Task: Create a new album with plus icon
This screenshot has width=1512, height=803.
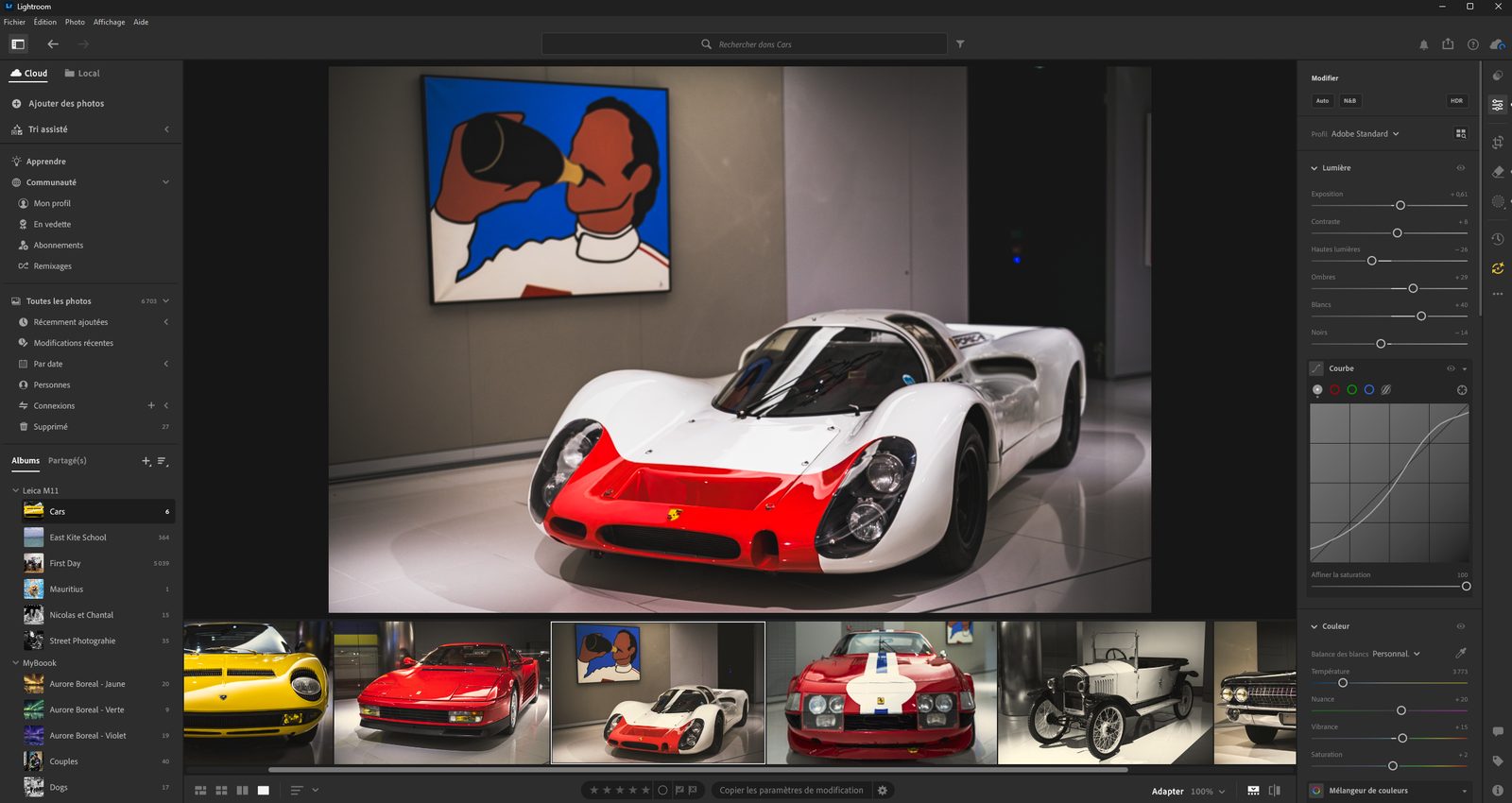Action: tap(146, 461)
